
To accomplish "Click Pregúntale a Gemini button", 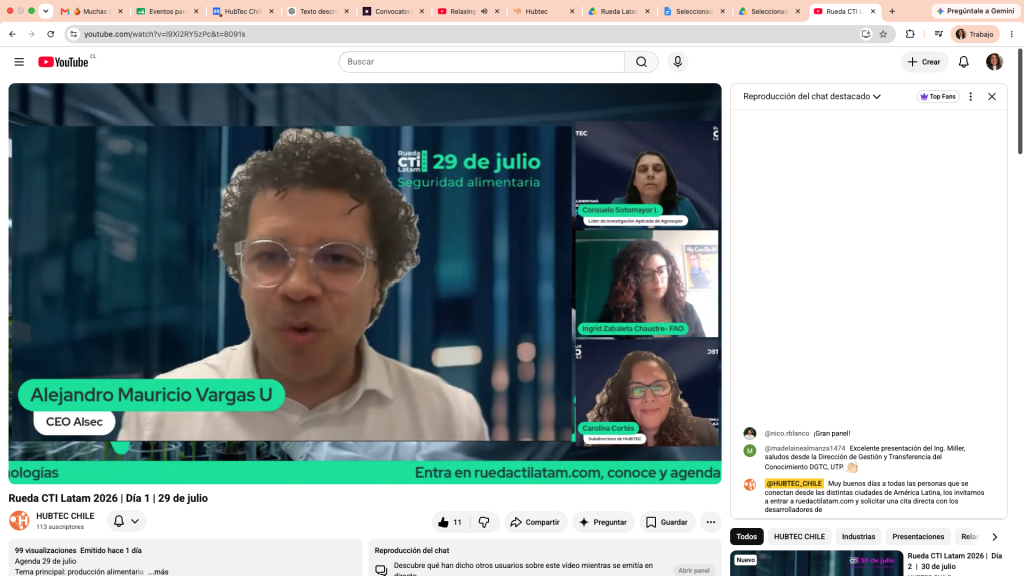I will coord(976,11).
